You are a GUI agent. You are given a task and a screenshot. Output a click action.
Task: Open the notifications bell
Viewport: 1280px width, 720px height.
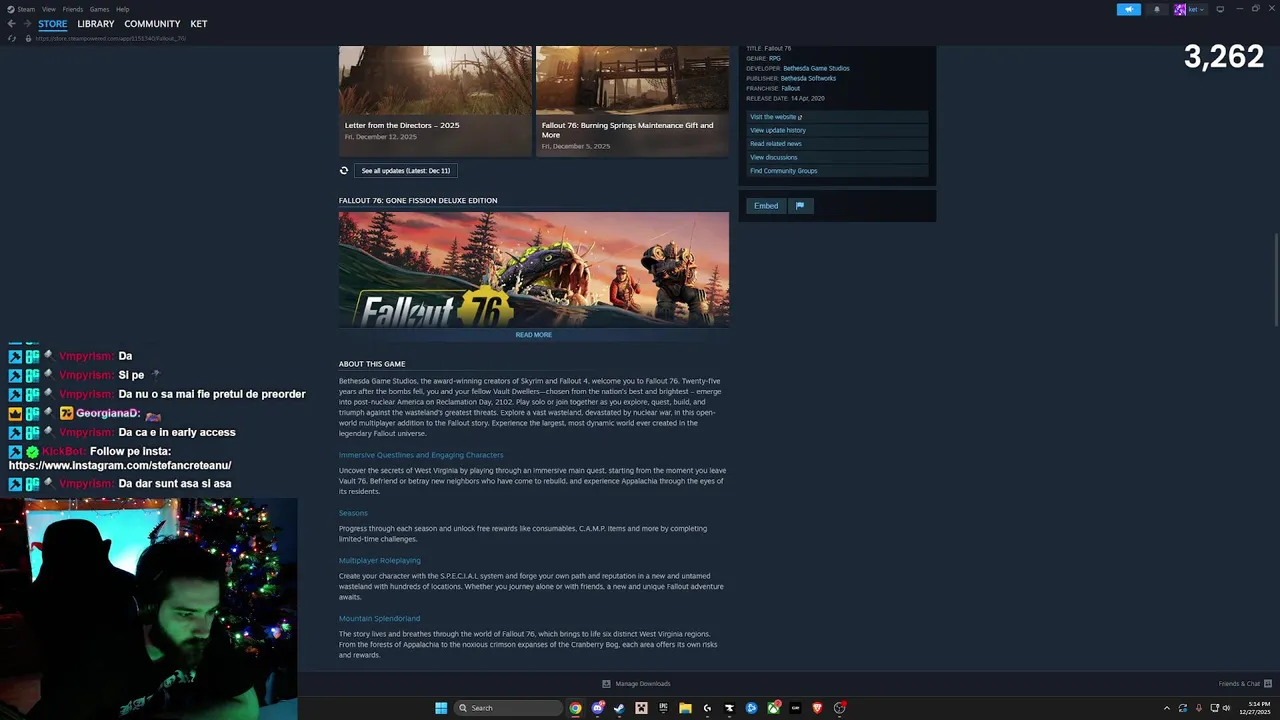[1157, 9]
